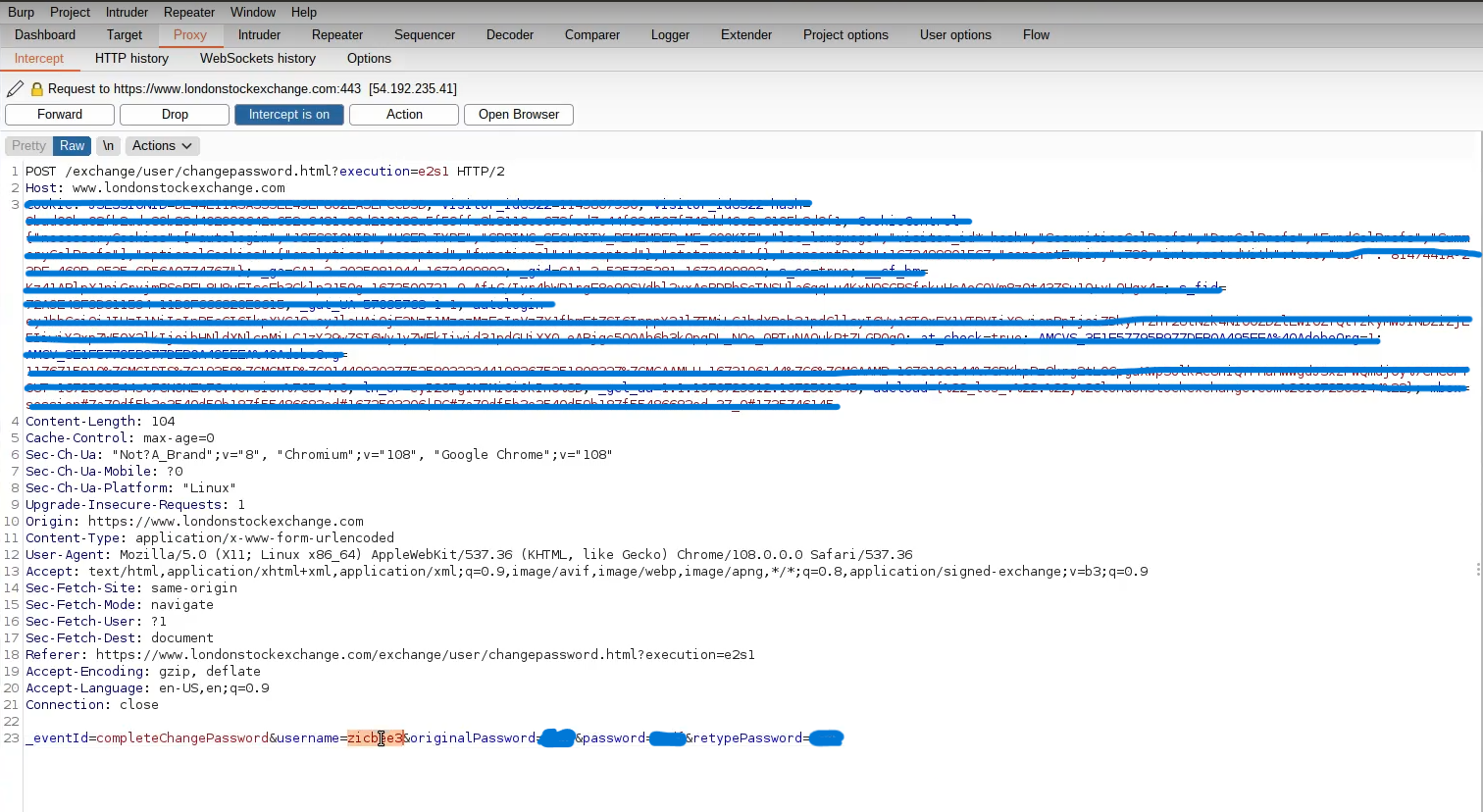Go to the Sequencer tab
The image size is (1483, 812).
(425, 34)
